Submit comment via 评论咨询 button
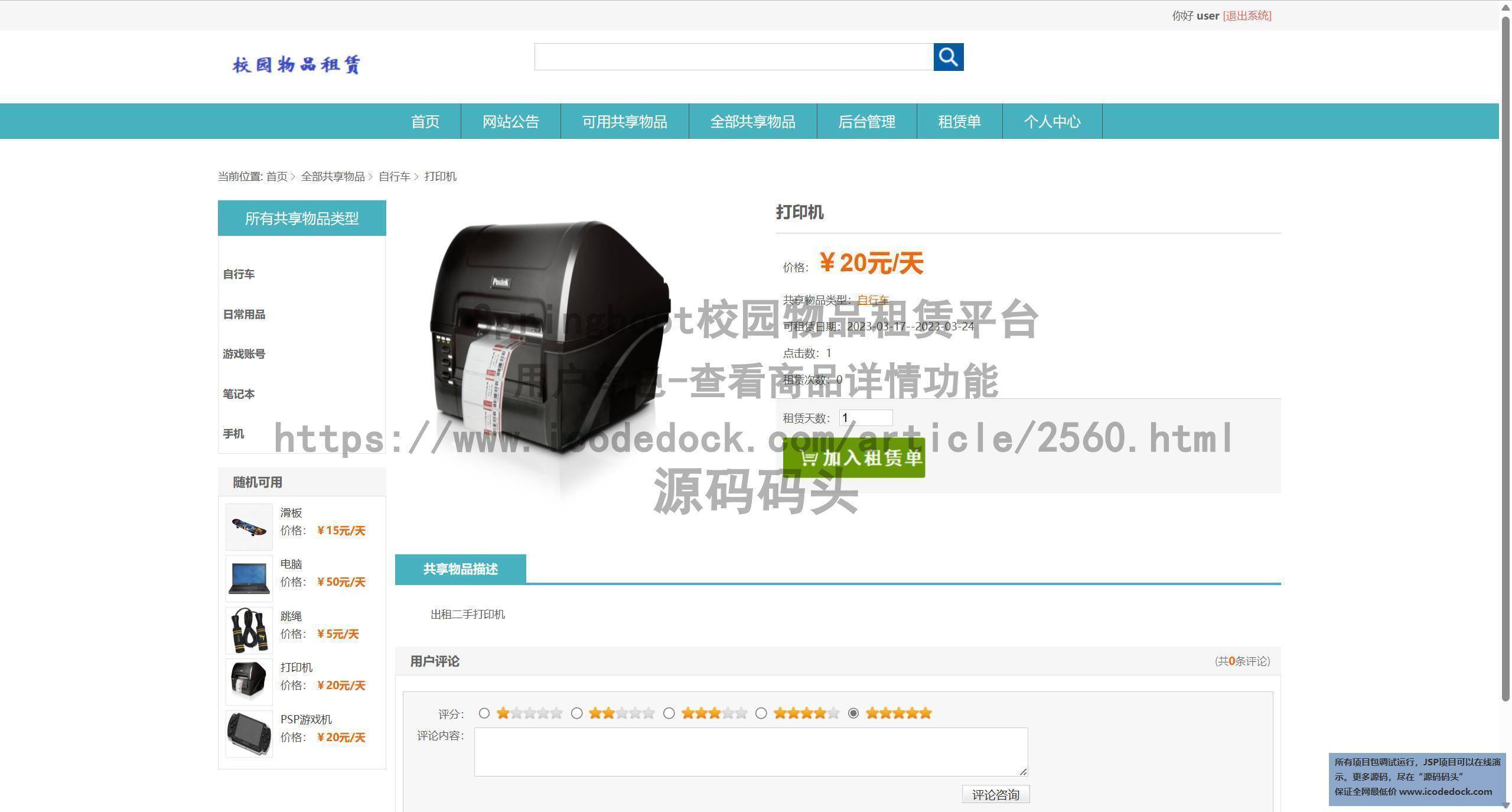The width and height of the screenshot is (1512, 812). click(995, 794)
